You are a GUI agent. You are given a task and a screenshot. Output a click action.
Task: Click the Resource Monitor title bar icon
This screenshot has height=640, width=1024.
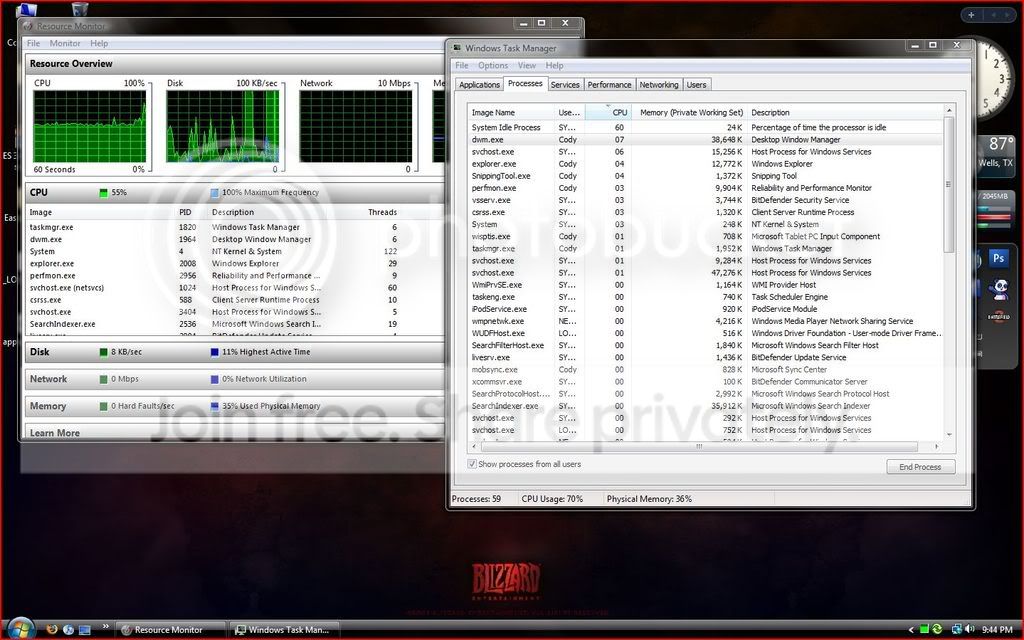pyautogui.click(x=27, y=26)
